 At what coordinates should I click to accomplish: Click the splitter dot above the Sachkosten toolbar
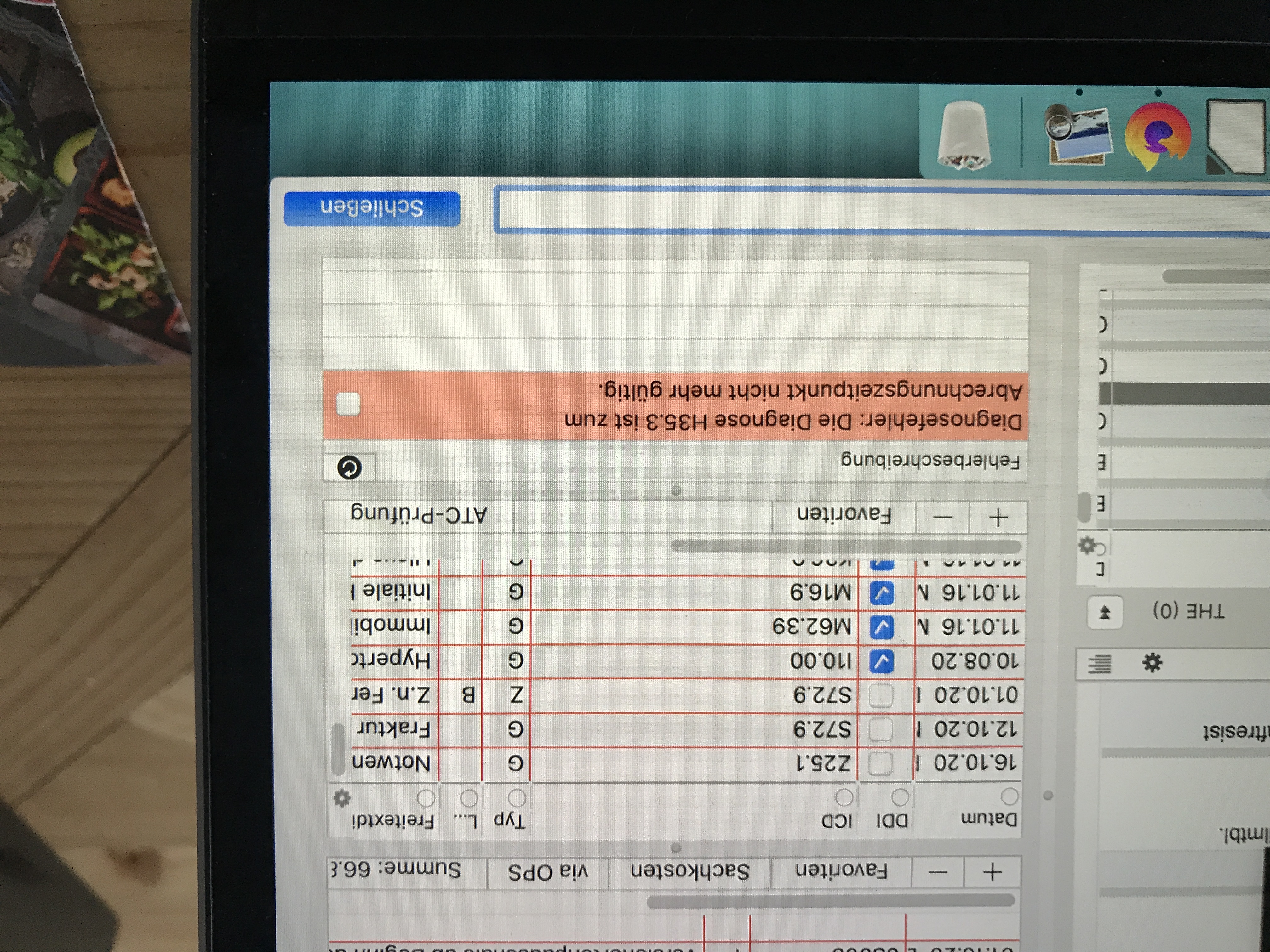pos(676,847)
